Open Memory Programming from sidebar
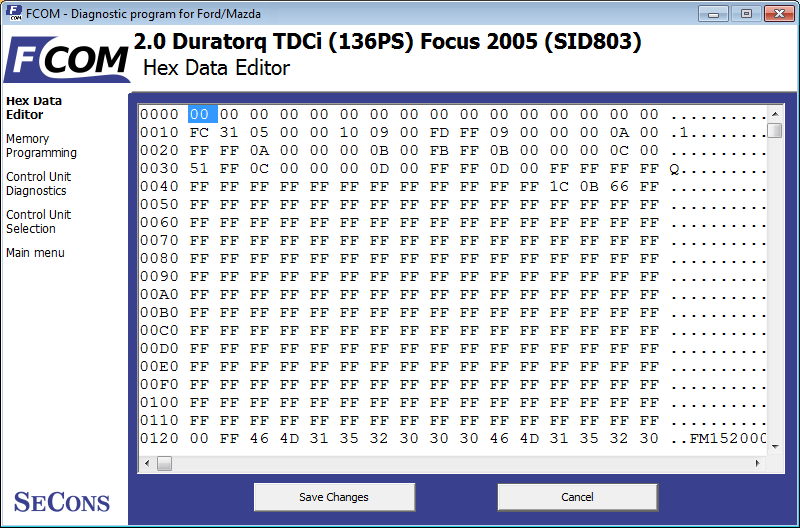The width and height of the screenshot is (800, 528). pos(41,146)
